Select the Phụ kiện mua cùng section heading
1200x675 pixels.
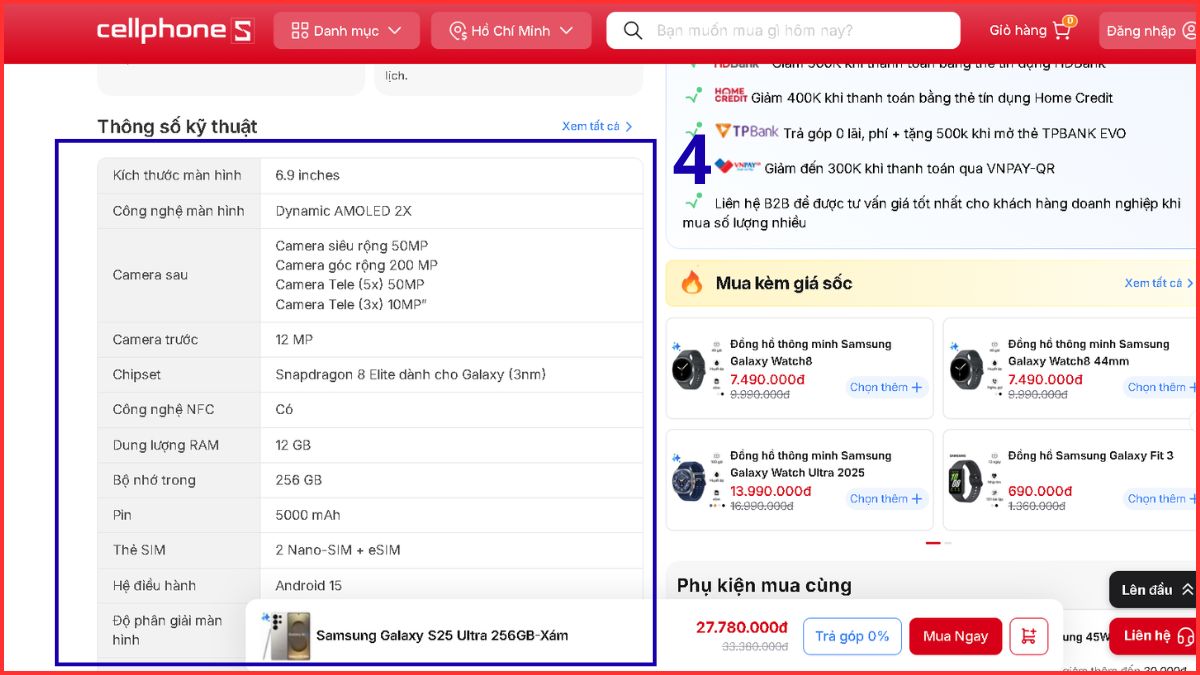766,585
